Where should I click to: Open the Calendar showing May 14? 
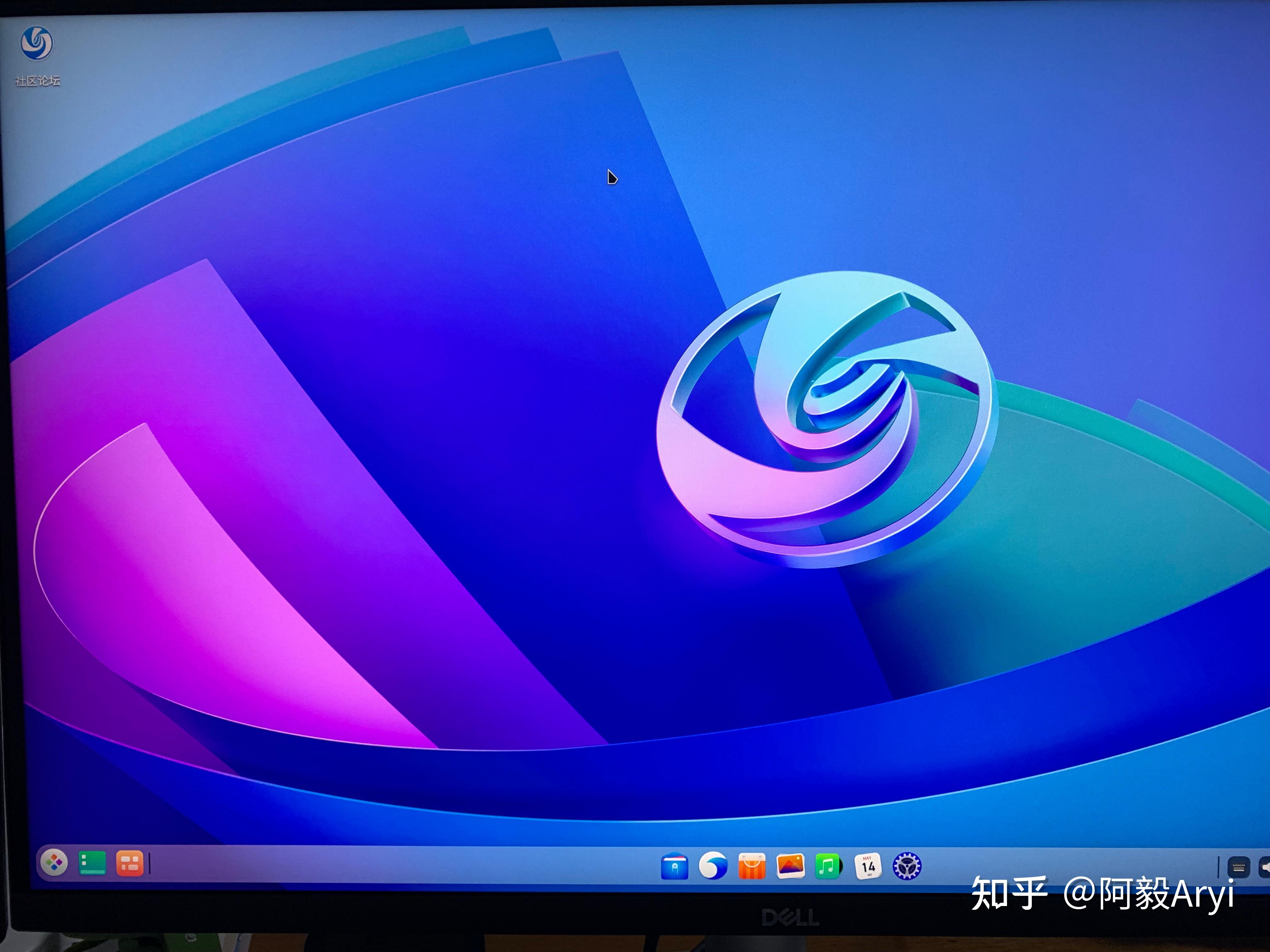point(867,866)
